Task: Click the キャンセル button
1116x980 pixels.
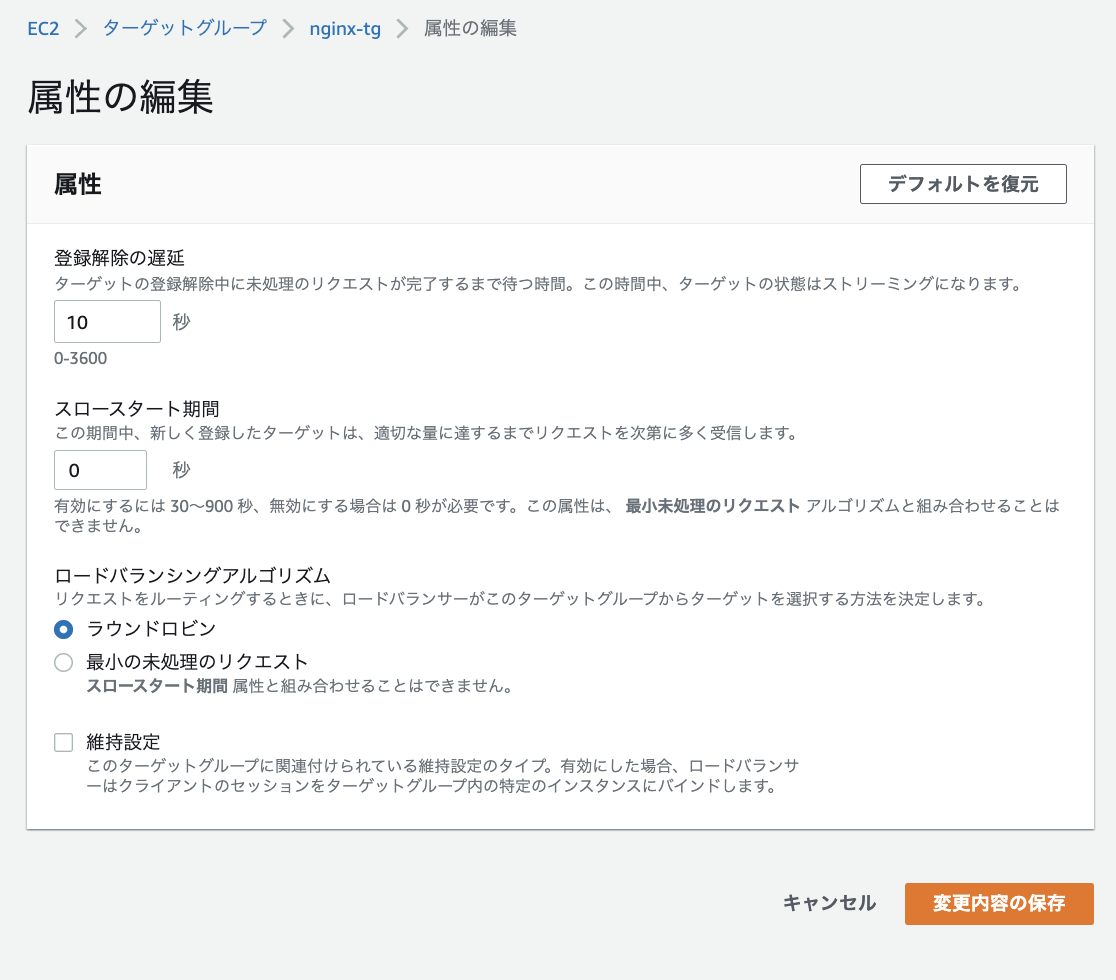Action: [829, 903]
